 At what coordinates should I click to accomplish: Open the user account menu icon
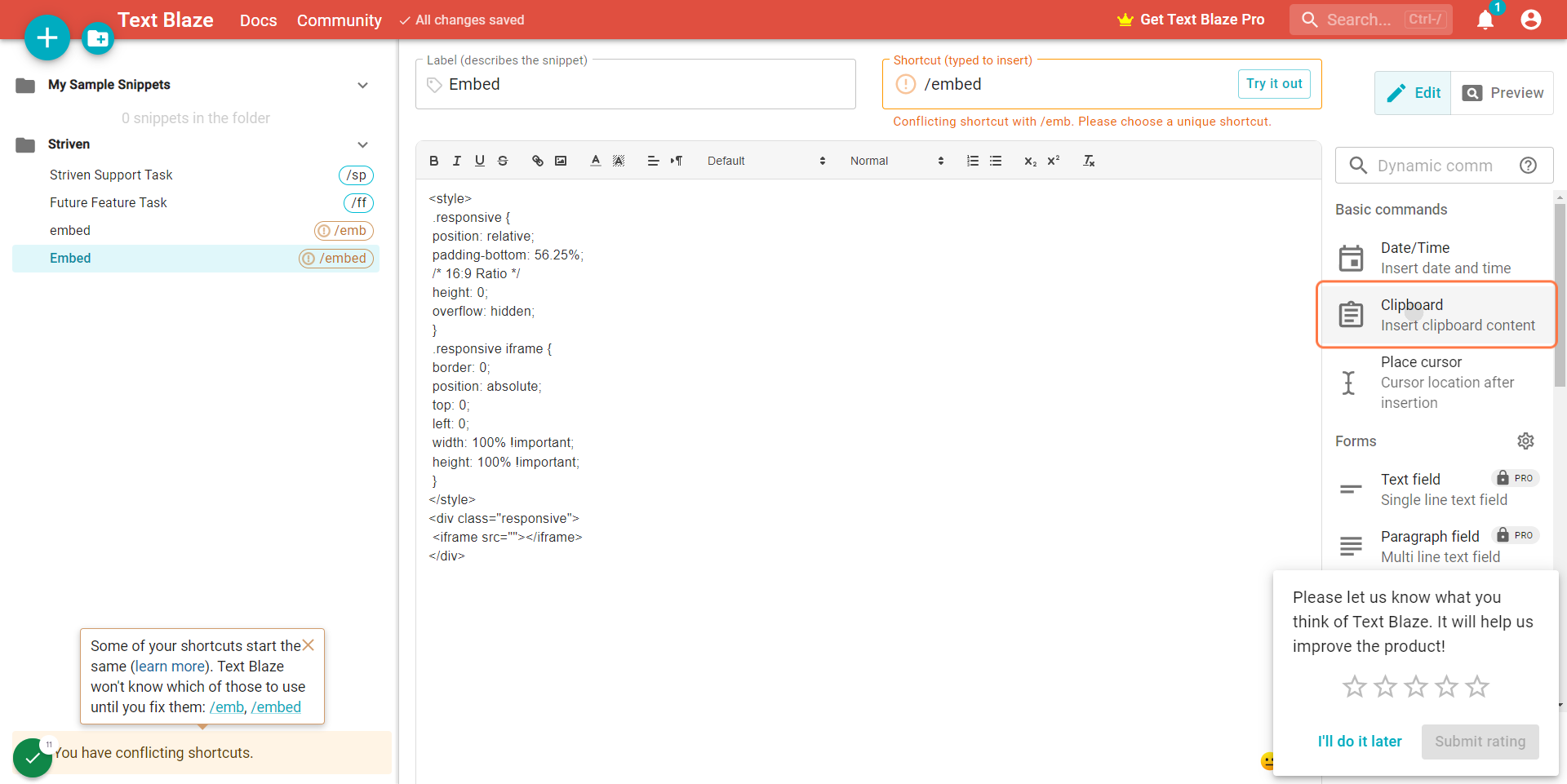coord(1531,20)
